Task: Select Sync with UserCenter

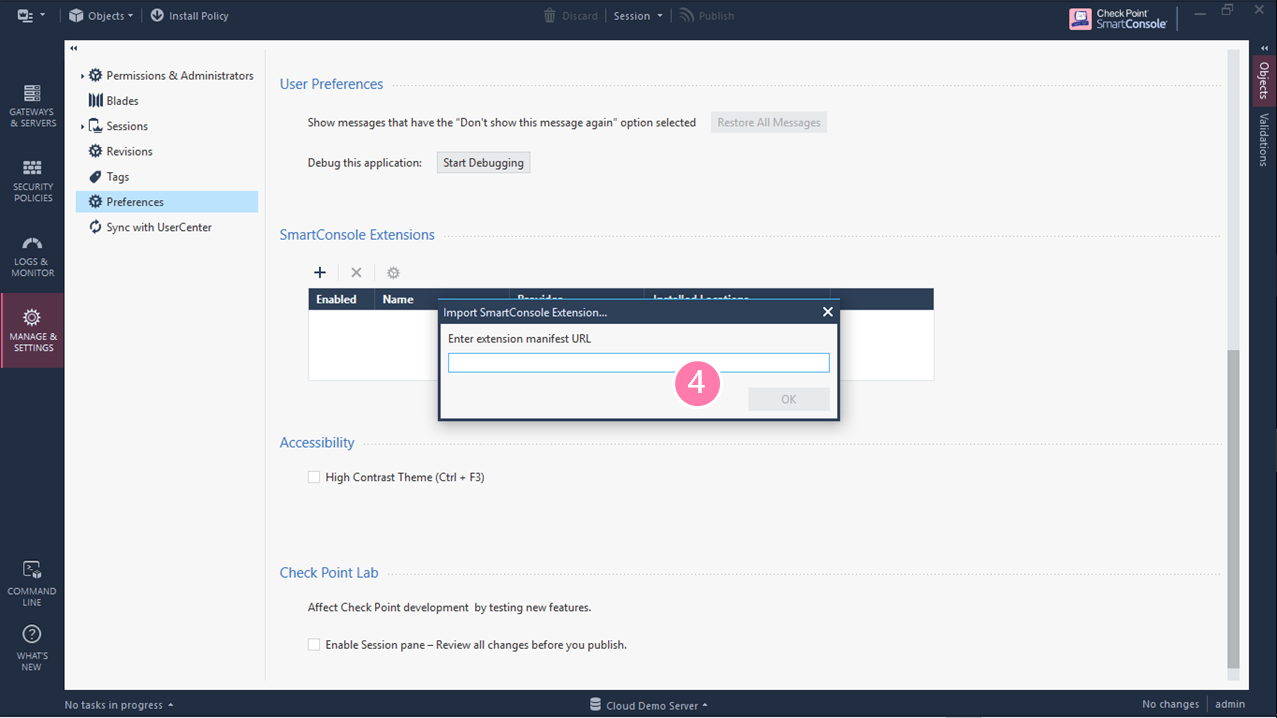Action: (159, 227)
